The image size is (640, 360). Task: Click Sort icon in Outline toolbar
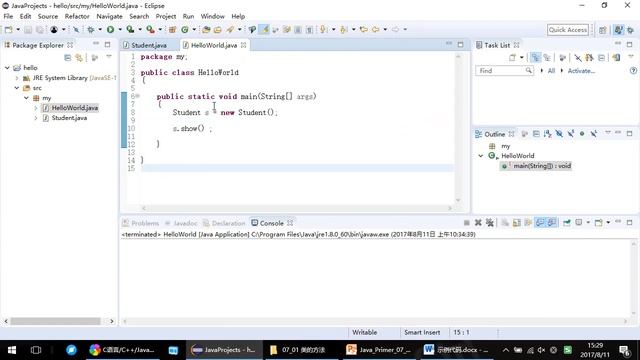click(x=547, y=134)
